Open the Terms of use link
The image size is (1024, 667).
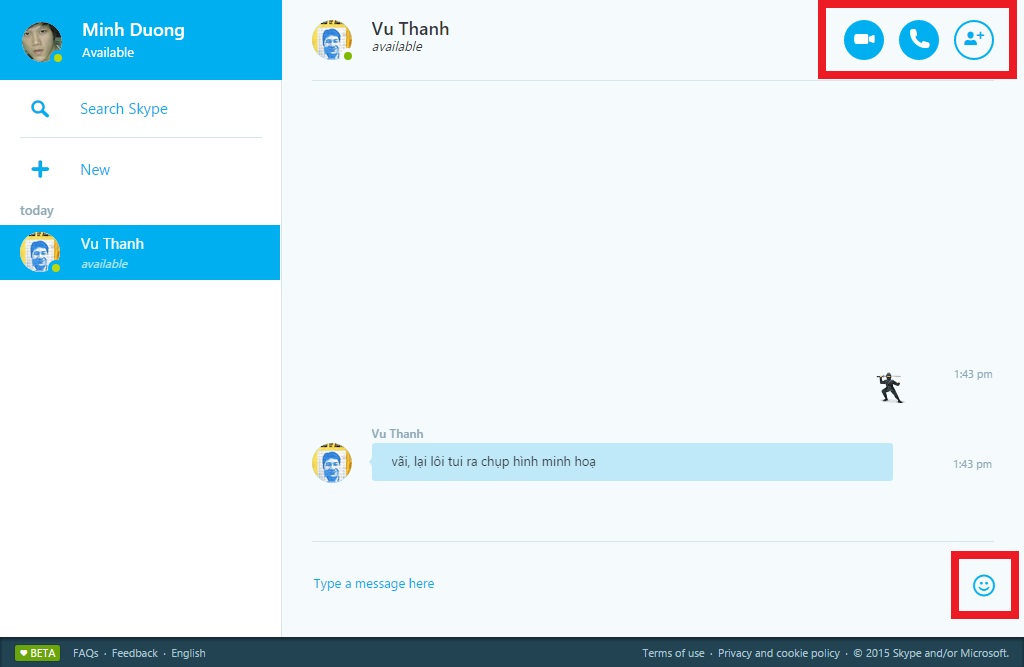coord(673,653)
